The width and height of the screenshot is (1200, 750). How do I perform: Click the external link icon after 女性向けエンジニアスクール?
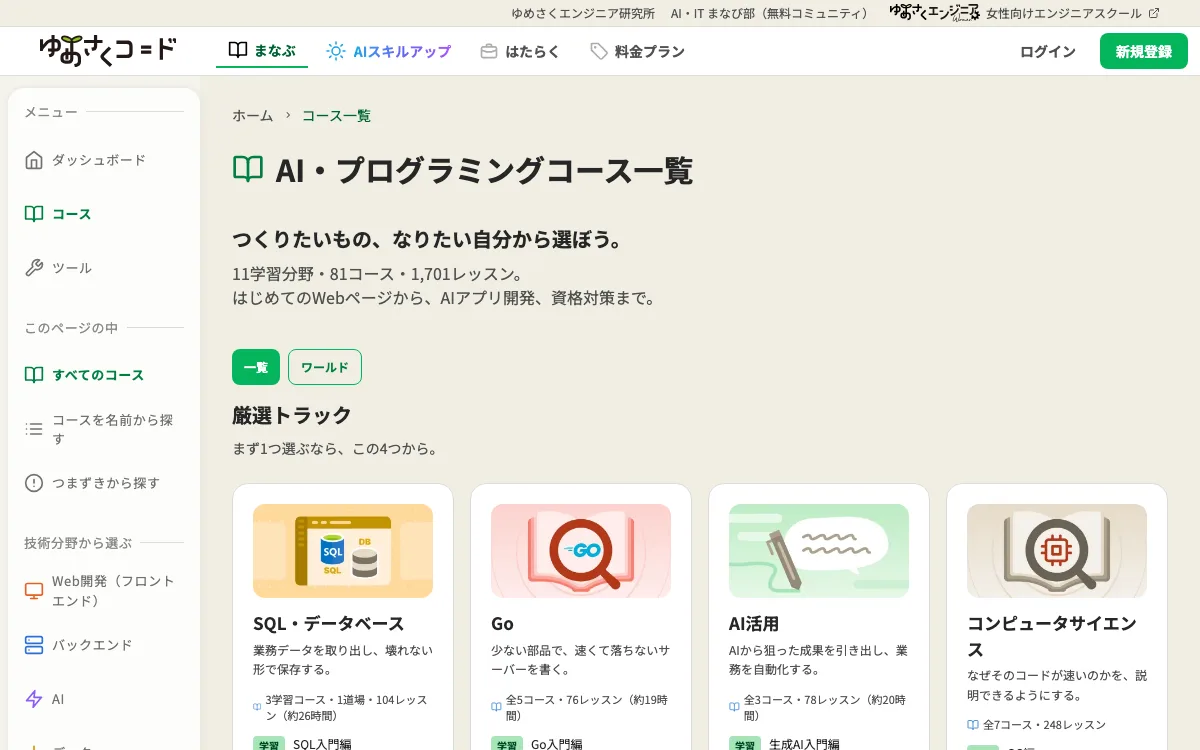pos(1154,13)
